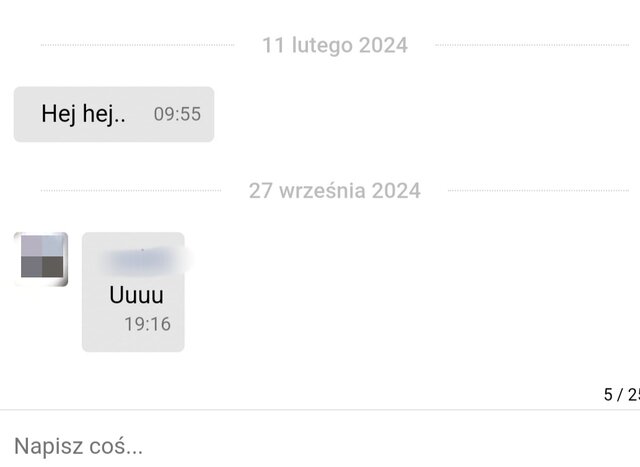The width and height of the screenshot is (640, 467).
Task: Click the "5 / 25" character counter
Action: click(622, 395)
